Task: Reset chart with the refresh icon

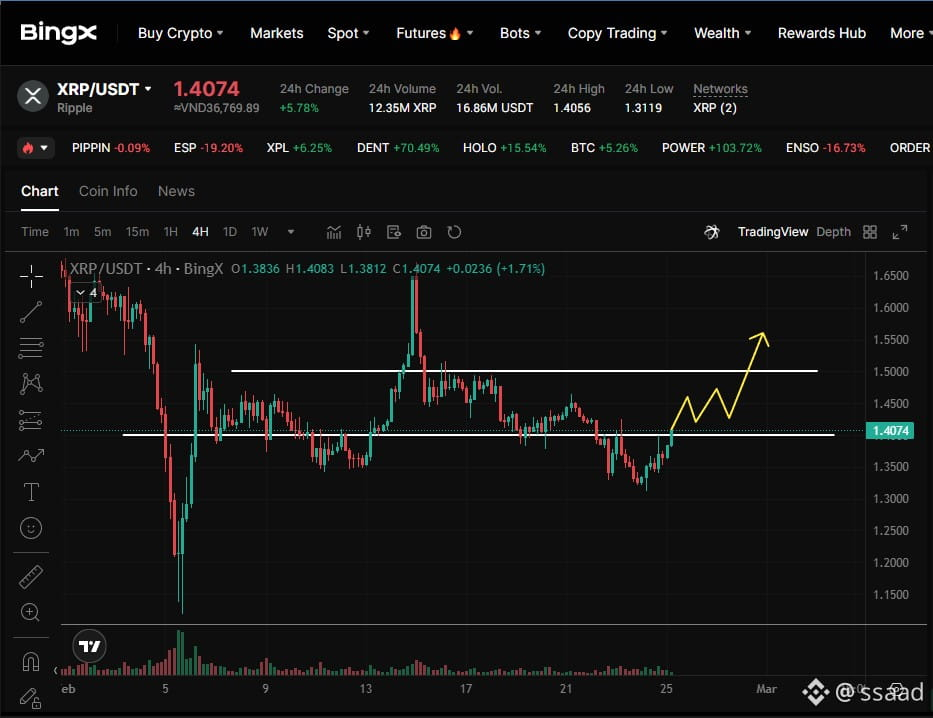Action: 454,232
